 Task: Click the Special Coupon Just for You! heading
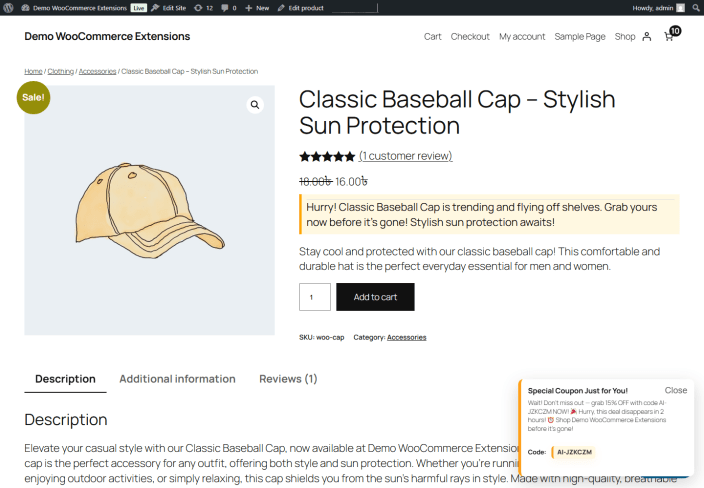577,391
